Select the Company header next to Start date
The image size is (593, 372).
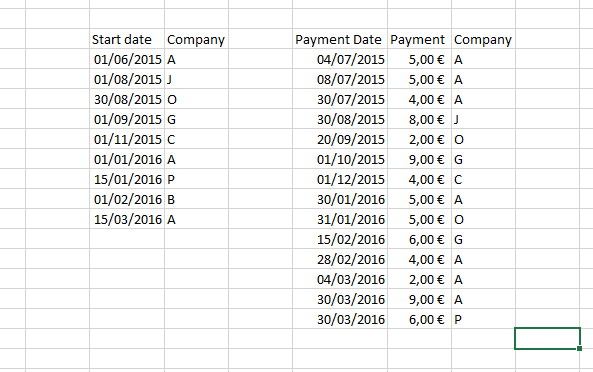(196, 39)
